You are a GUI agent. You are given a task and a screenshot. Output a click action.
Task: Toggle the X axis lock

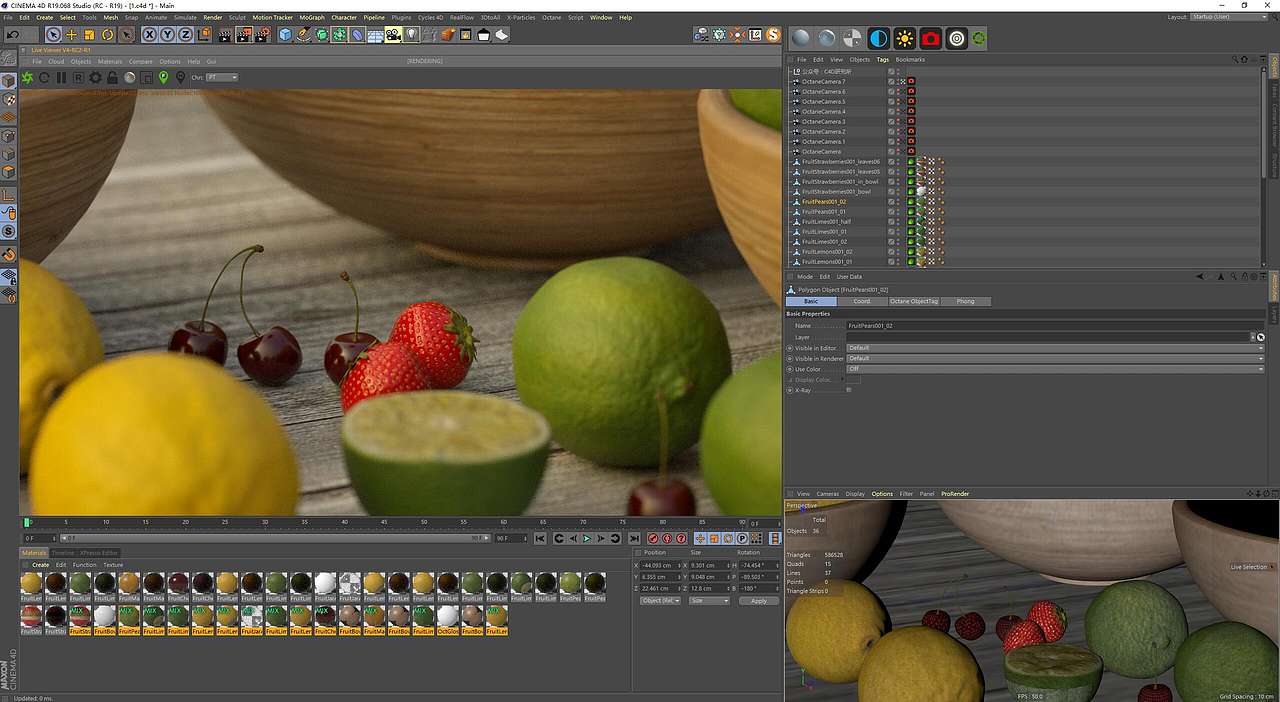click(x=150, y=35)
